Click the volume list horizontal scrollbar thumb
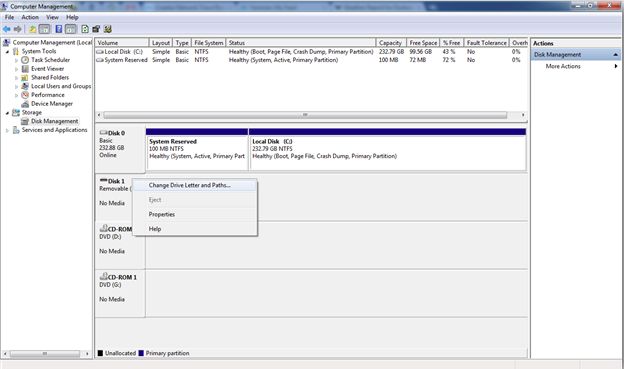624x369 pixels. [305, 115]
